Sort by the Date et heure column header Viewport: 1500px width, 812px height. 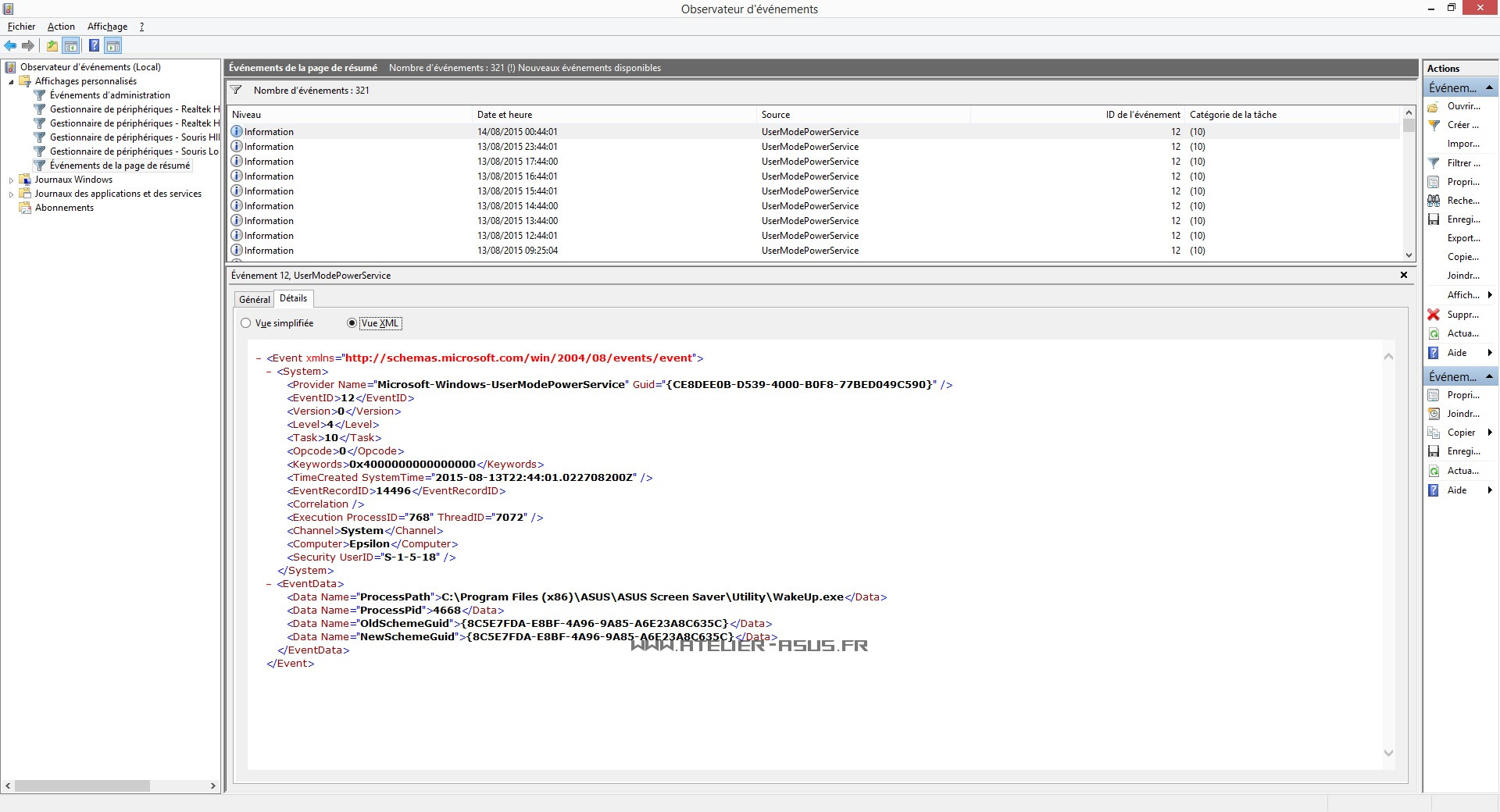point(505,115)
